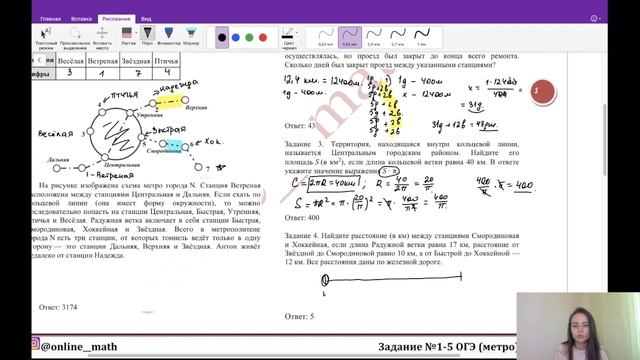Click the text Ответ: 400
The width and height of the screenshot is (640, 360).
(x=302, y=218)
